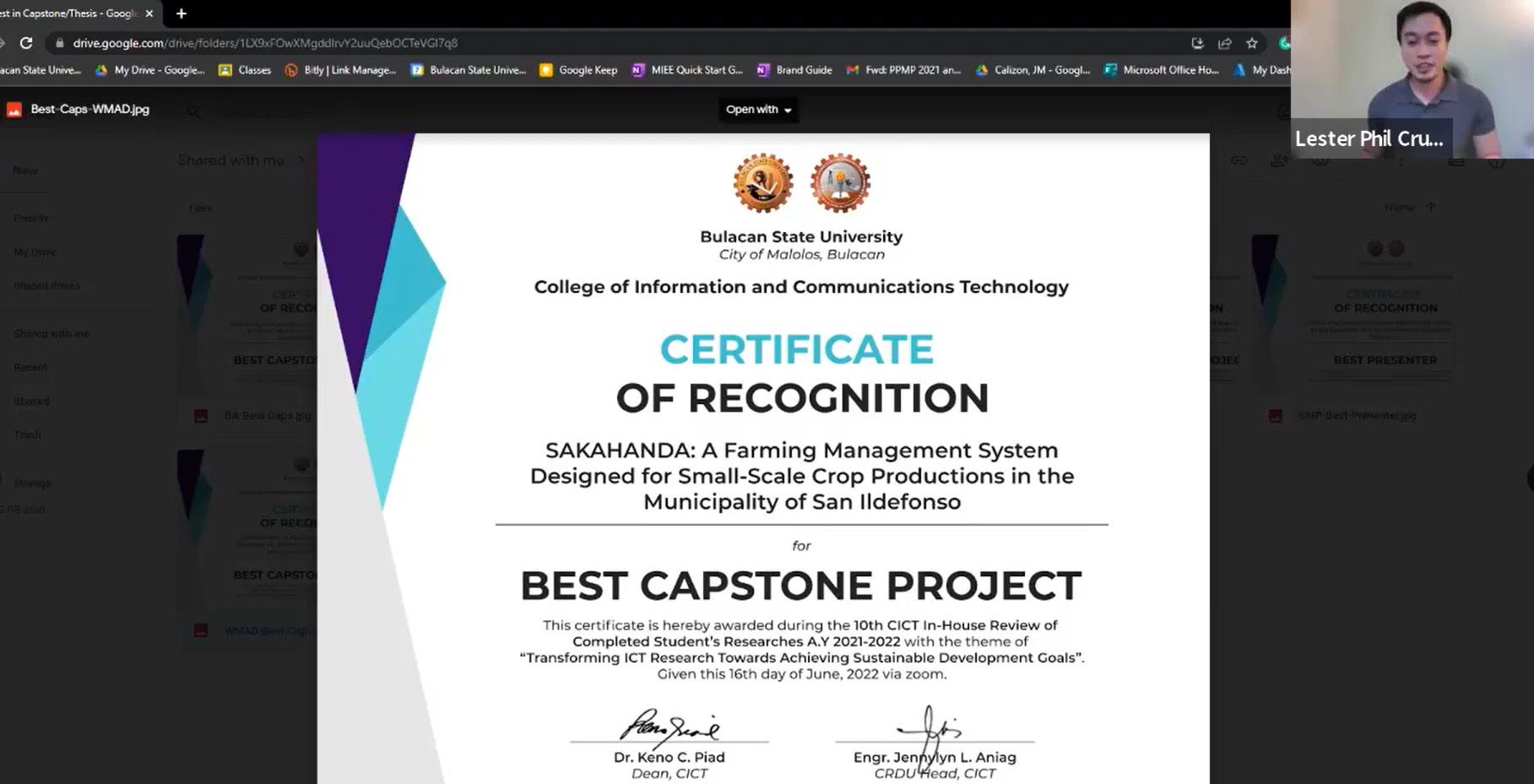Click the New button in Drive sidebar

click(25, 170)
